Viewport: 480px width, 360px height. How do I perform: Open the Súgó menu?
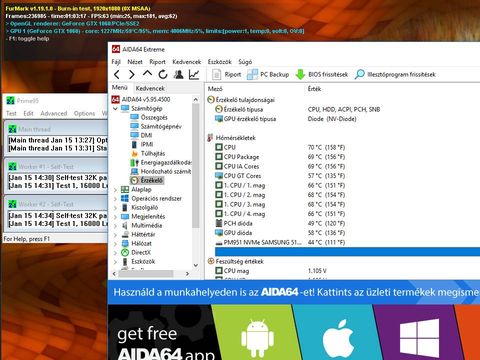(245, 62)
